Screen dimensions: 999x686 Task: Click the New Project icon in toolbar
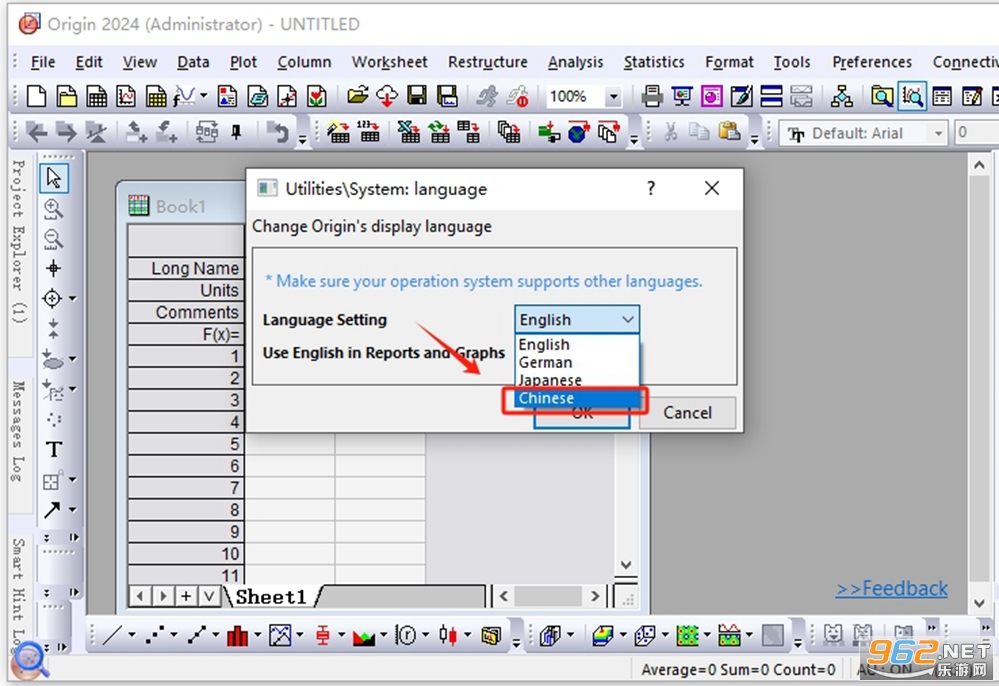(36, 97)
